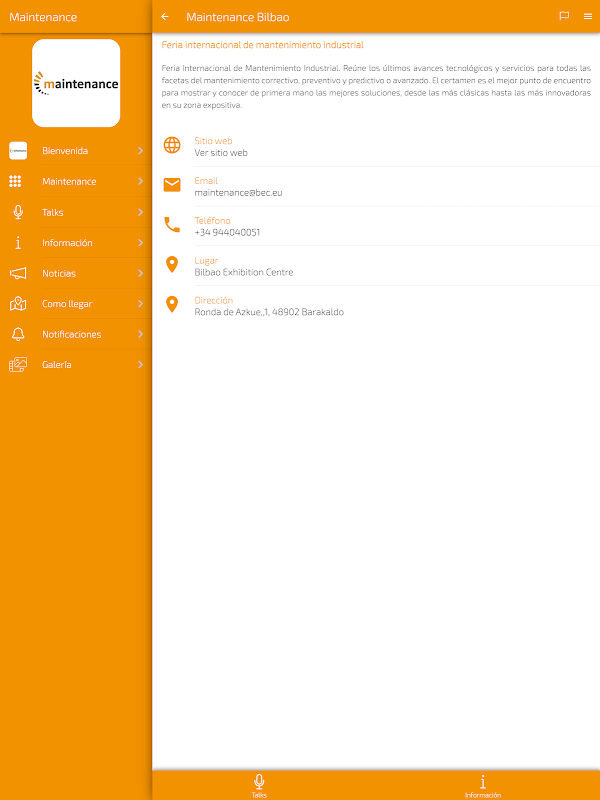Click the phone icon for Teléfono
The height and width of the screenshot is (800, 600).
click(x=172, y=224)
